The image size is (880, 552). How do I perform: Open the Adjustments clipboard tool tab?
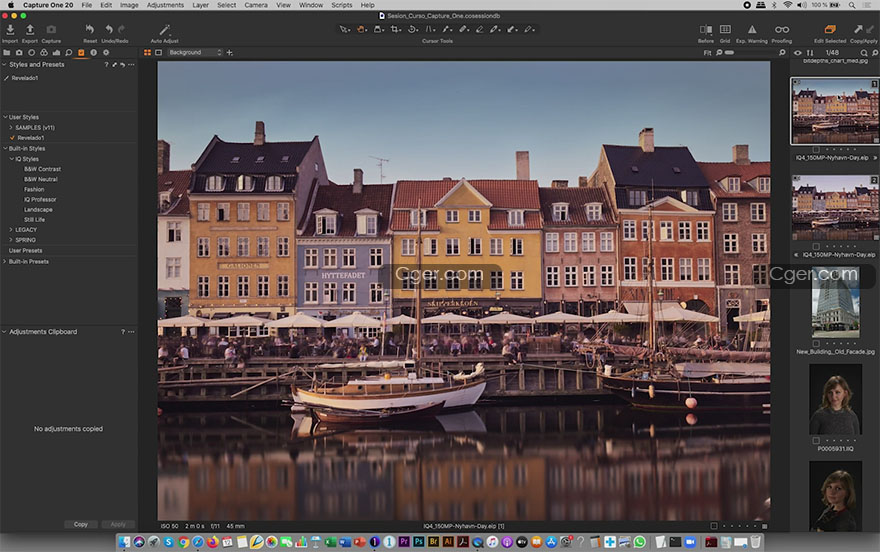pos(81,52)
